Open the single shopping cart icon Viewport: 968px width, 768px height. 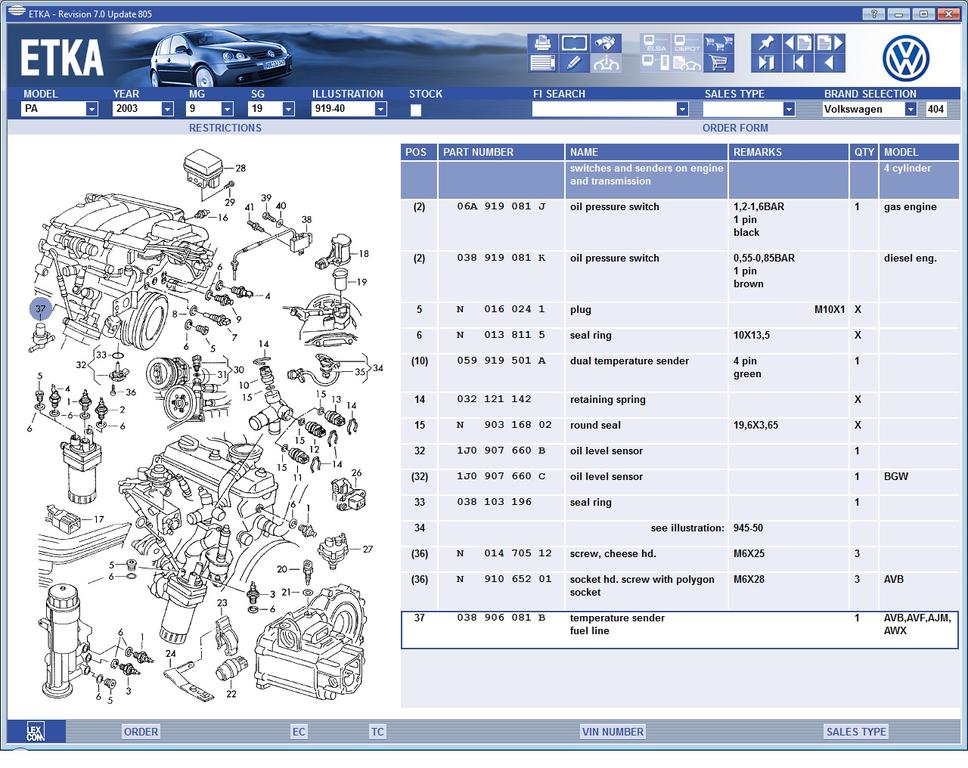718,63
